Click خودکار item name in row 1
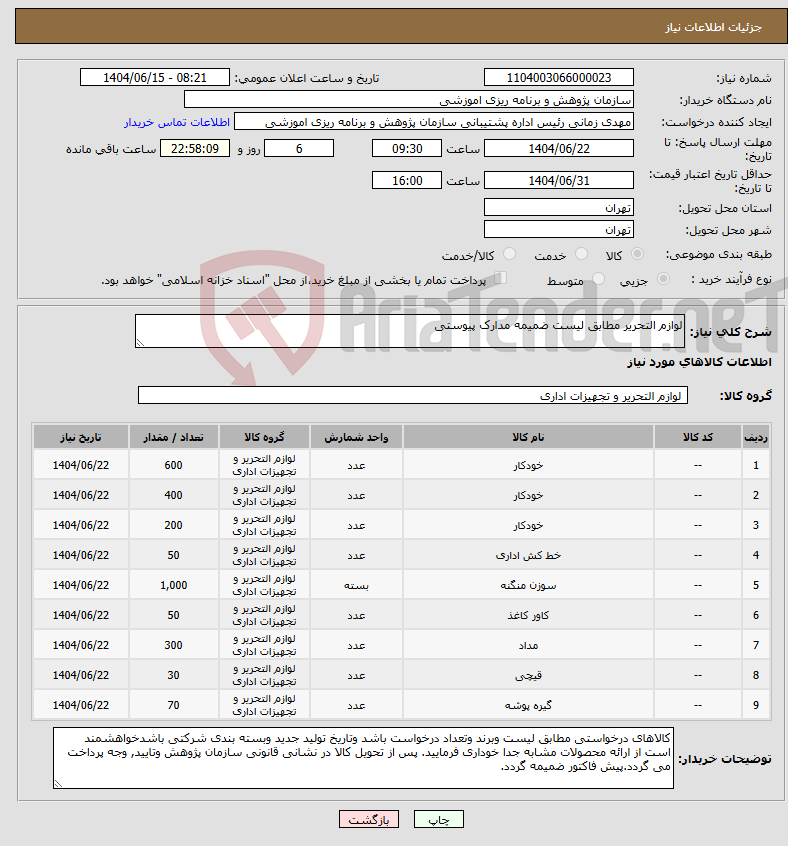 [x=528, y=465]
